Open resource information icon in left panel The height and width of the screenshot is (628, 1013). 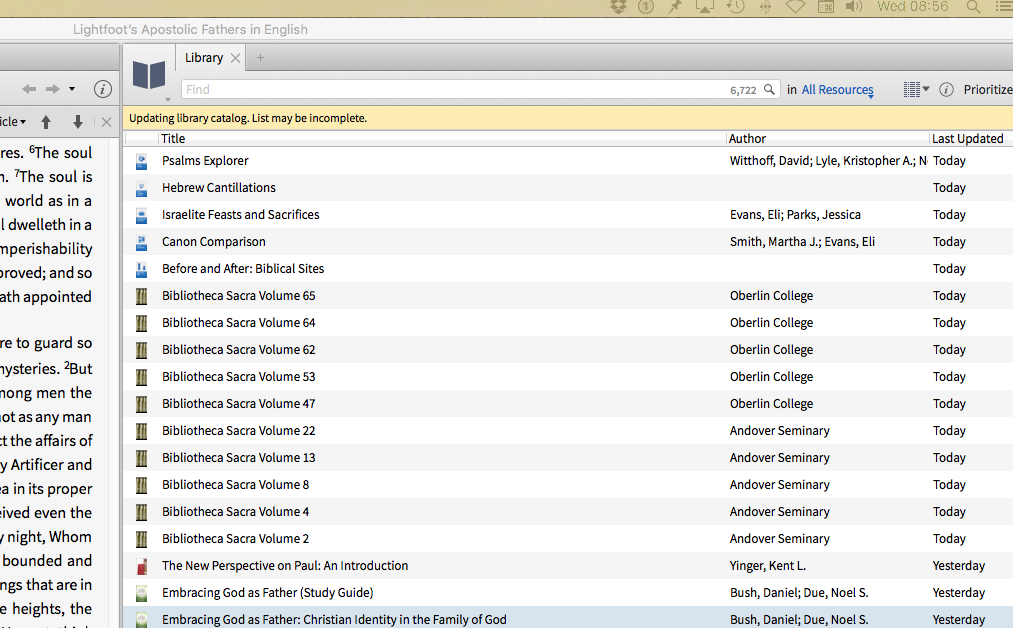pyautogui.click(x=103, y=89)
